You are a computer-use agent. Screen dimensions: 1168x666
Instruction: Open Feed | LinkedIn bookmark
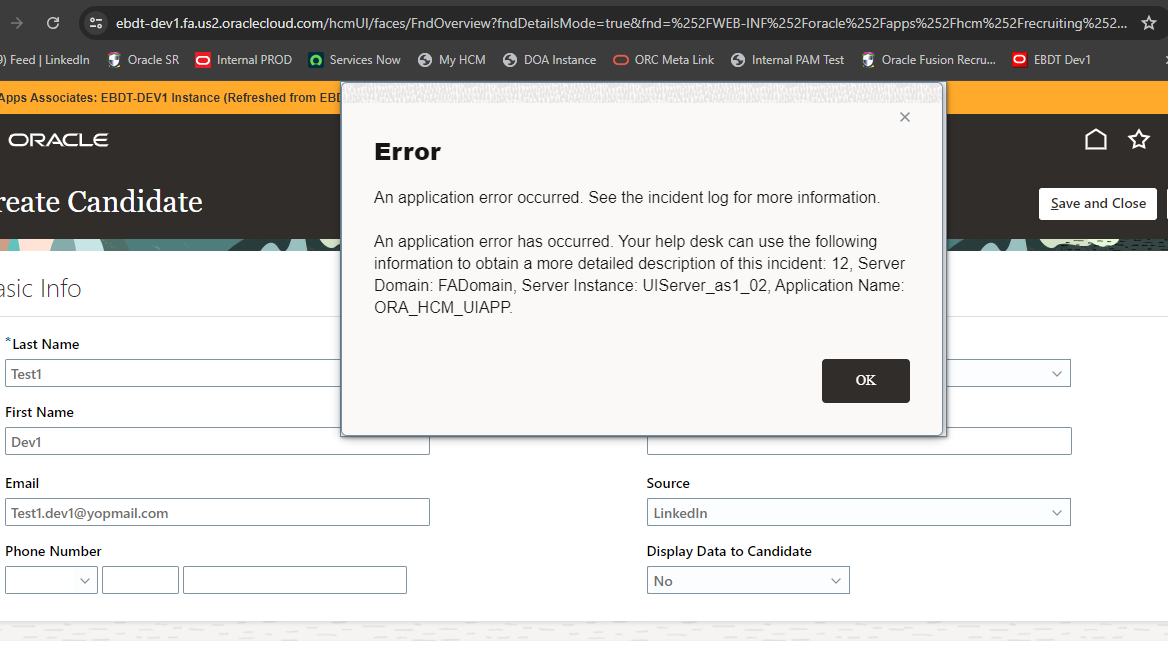click(45, 60)
